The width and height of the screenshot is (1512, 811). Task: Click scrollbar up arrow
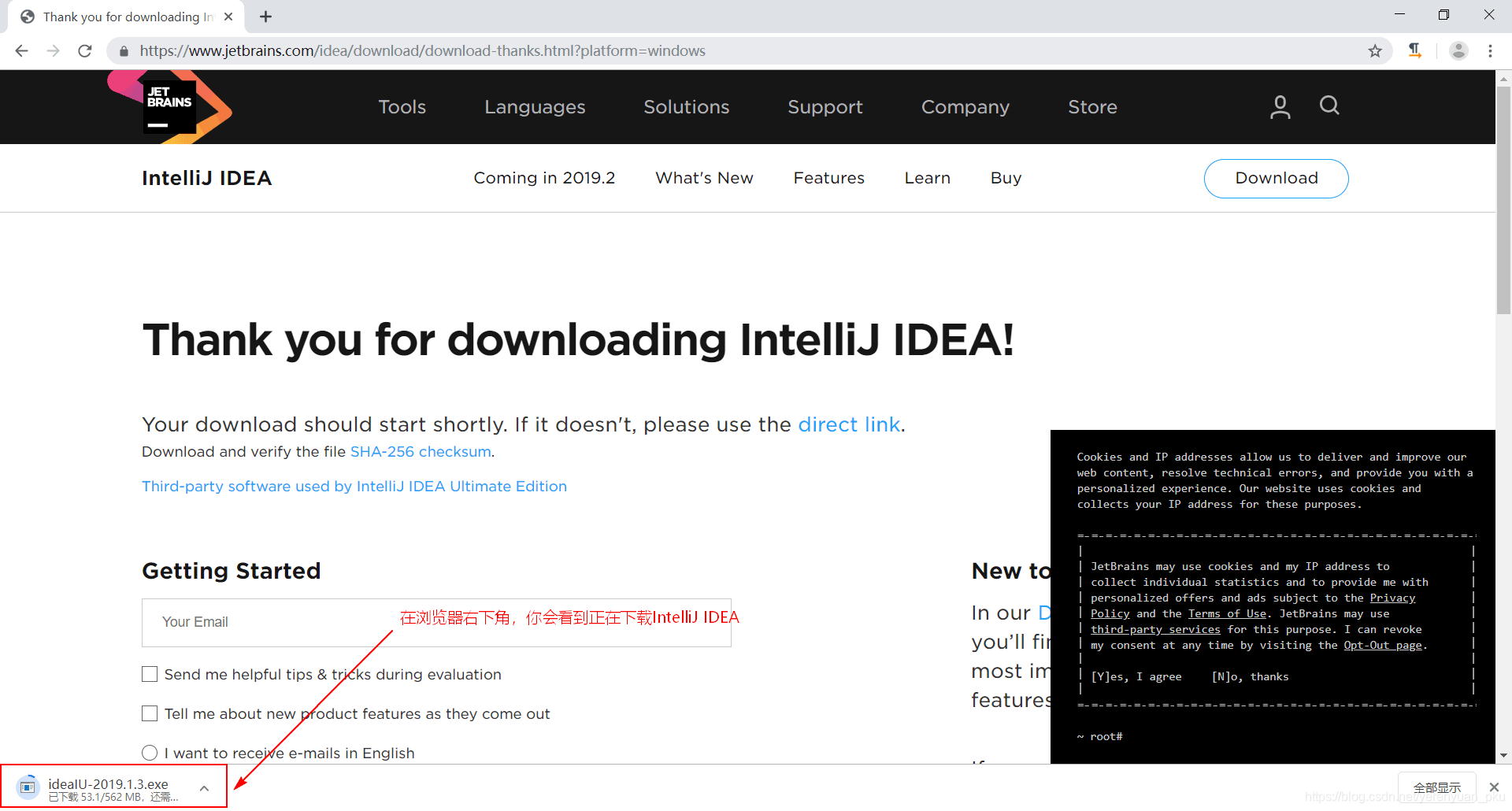click(1503, 78)
